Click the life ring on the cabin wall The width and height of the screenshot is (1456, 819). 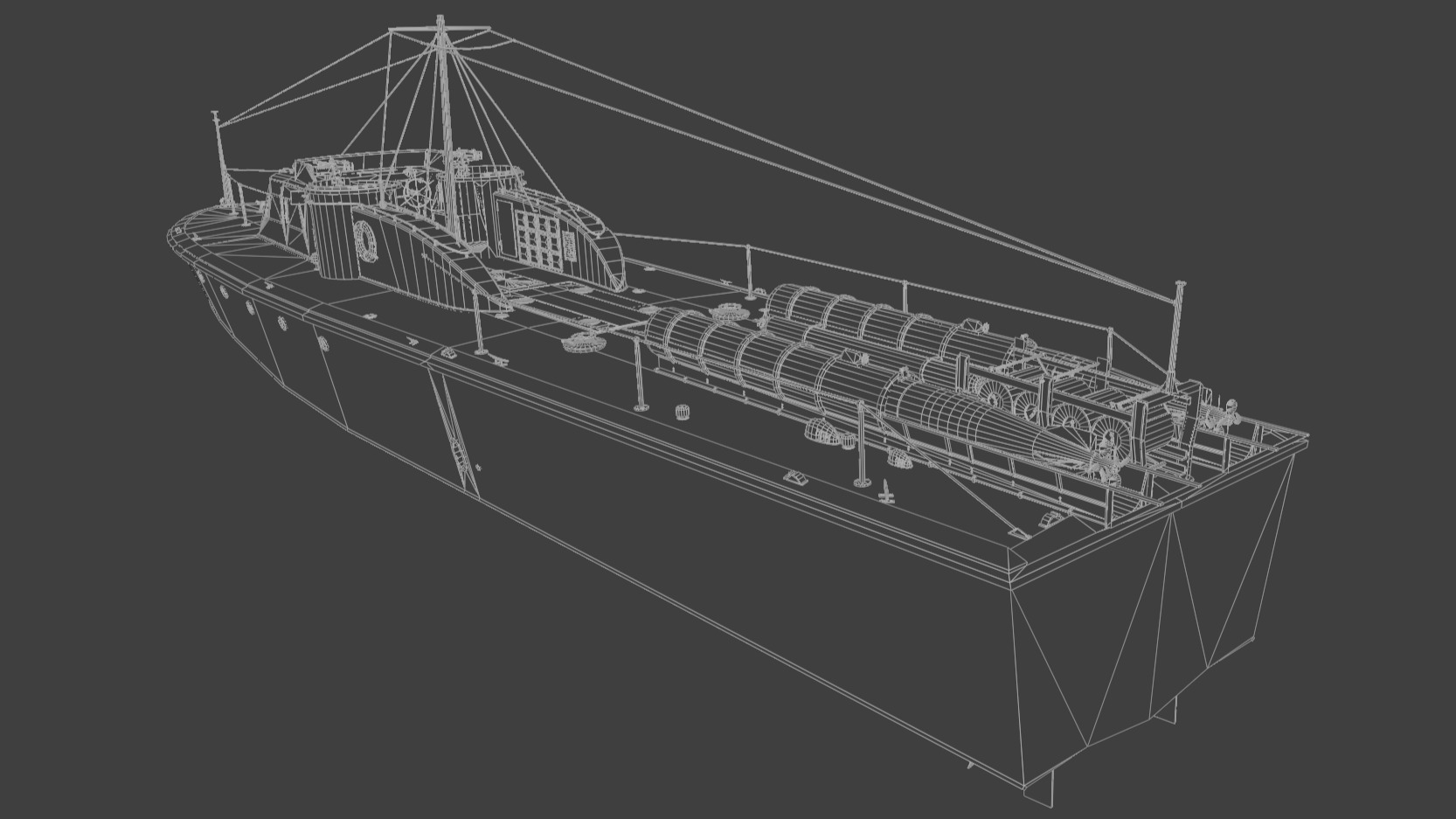coord(365,239)
